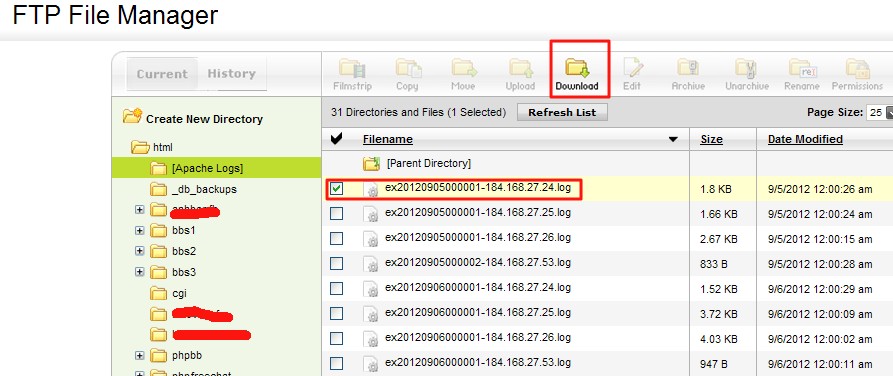Expand the redacted folder below _db_backups
This screenshot has height=376, width=893.
click(140, 210)
